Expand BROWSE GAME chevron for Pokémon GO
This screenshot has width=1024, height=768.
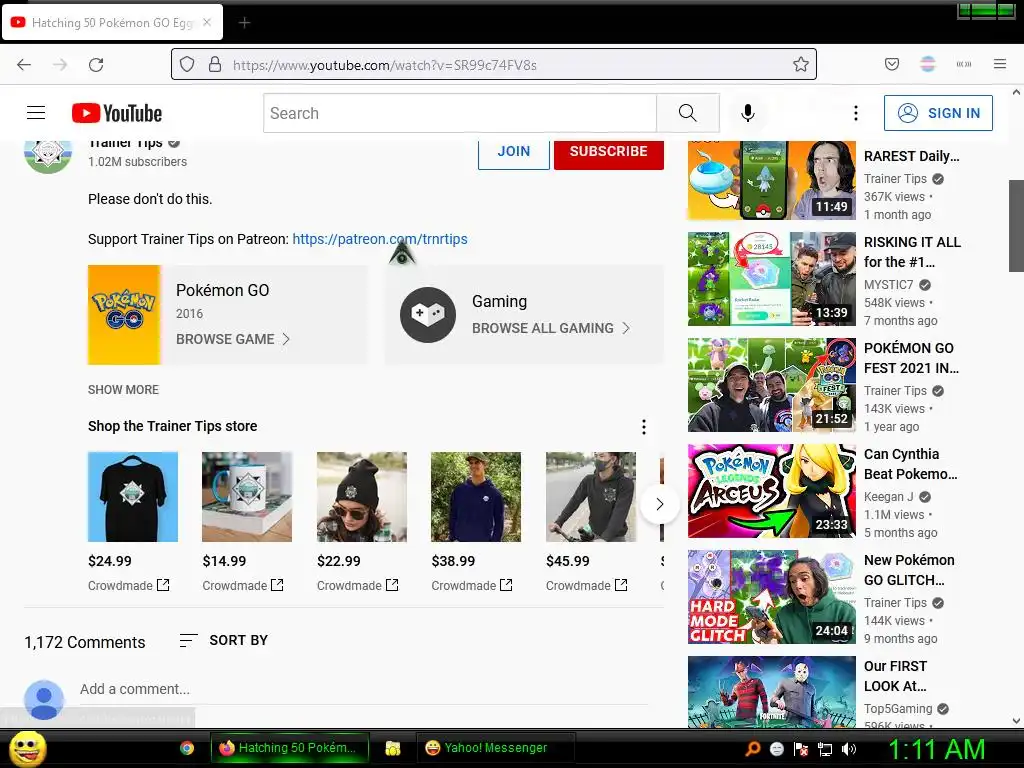pyautogui.click(x=285, y=339)
